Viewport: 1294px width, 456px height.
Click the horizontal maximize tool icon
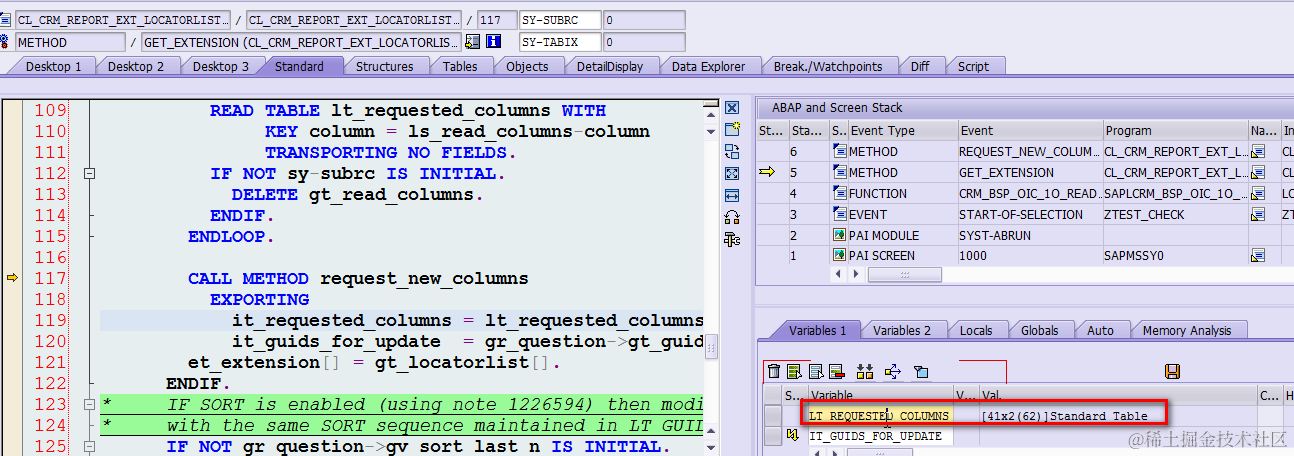732,195
